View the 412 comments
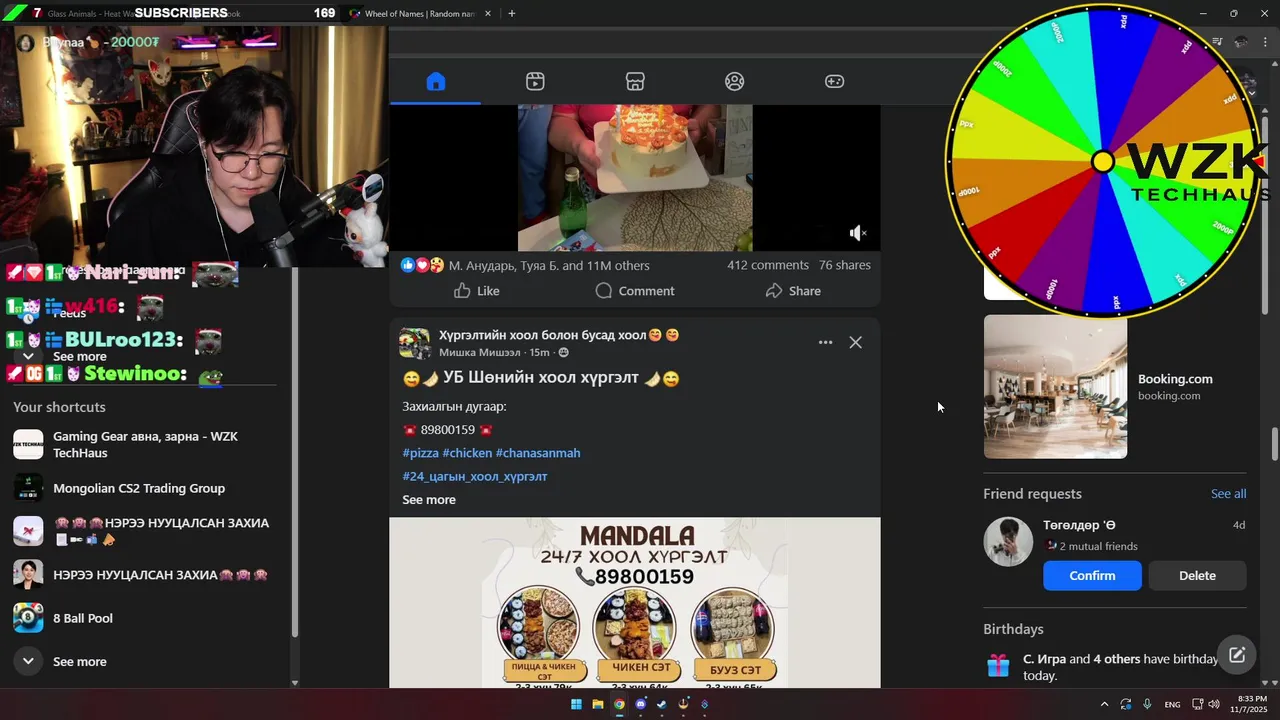Image resolution: width=1280 pixels, height=720 pixels. click(767, 265)
